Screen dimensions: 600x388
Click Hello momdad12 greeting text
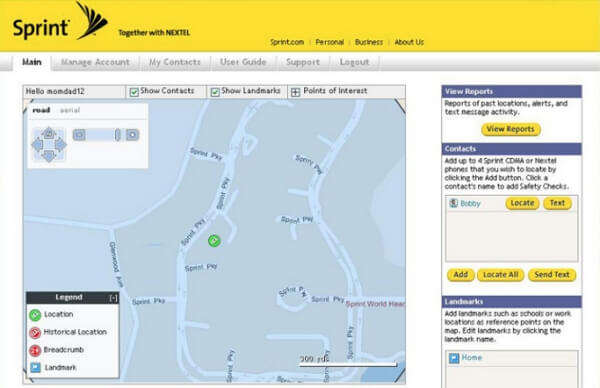point(55,91)
